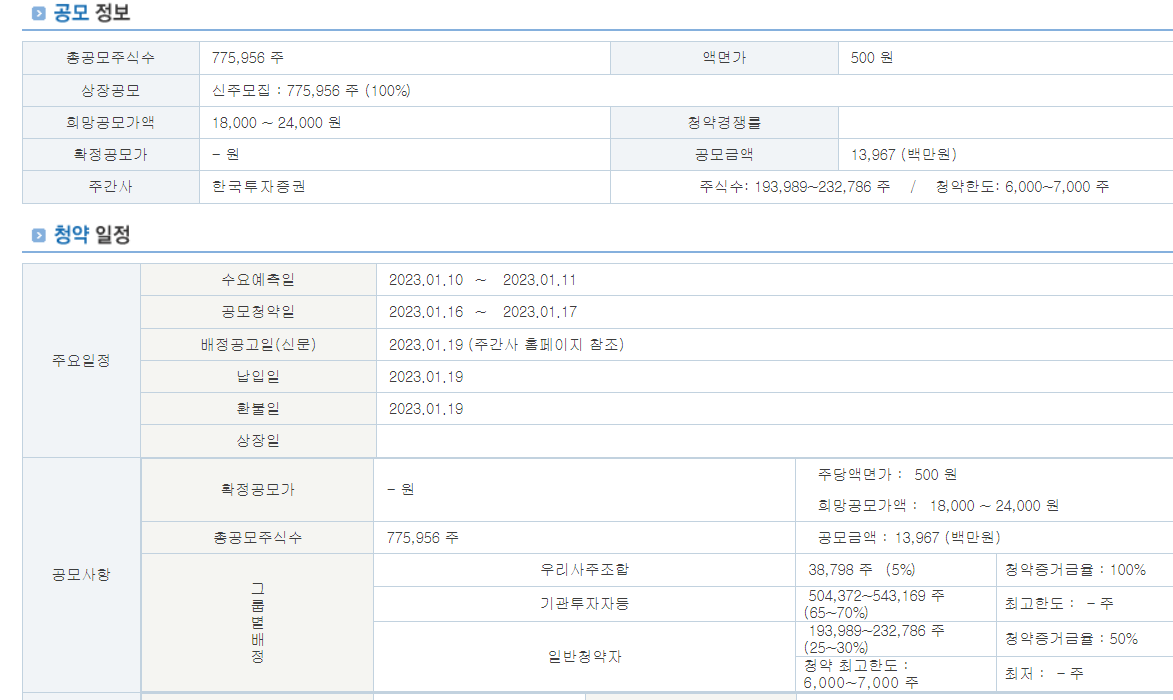Select underwriter name '한국투자증권'
This screenshot has height=700, width=1173.
point(259,186)
